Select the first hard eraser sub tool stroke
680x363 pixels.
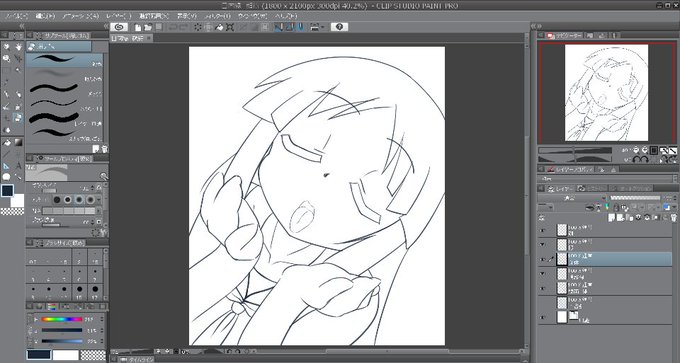64,60
